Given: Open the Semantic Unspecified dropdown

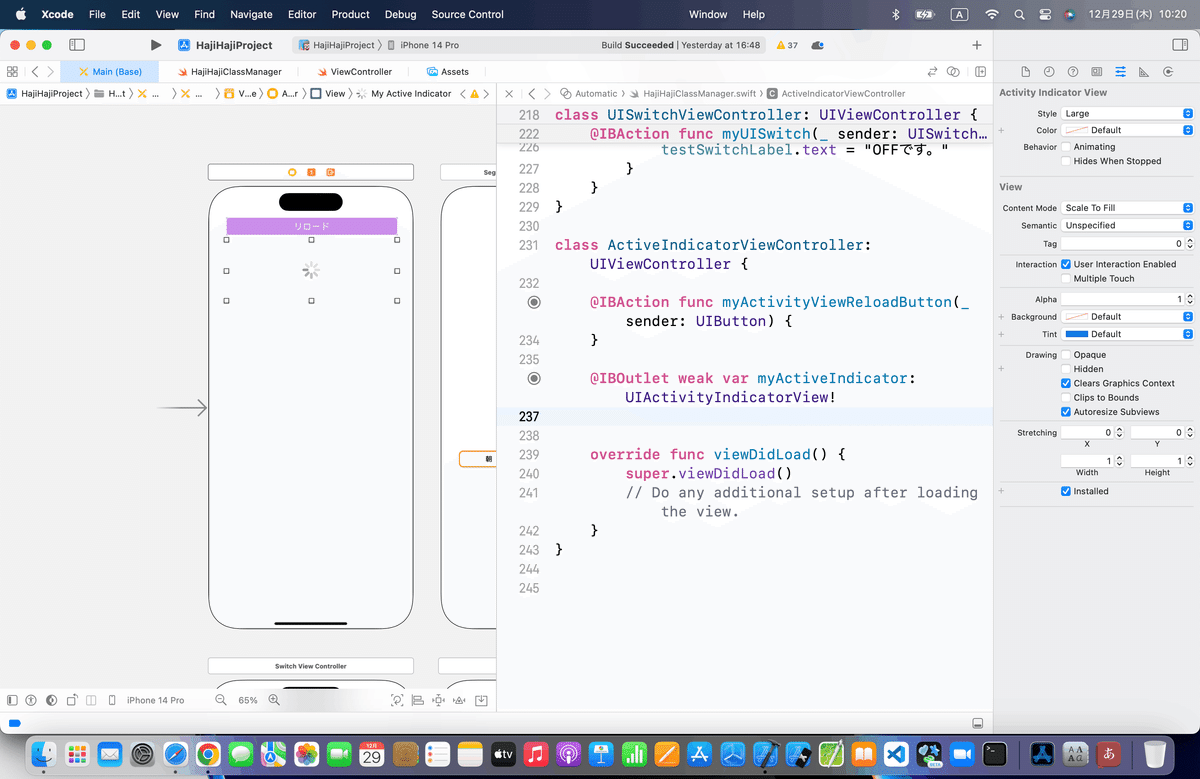Looking at the screenshot, I should (x=1127, y=225).
